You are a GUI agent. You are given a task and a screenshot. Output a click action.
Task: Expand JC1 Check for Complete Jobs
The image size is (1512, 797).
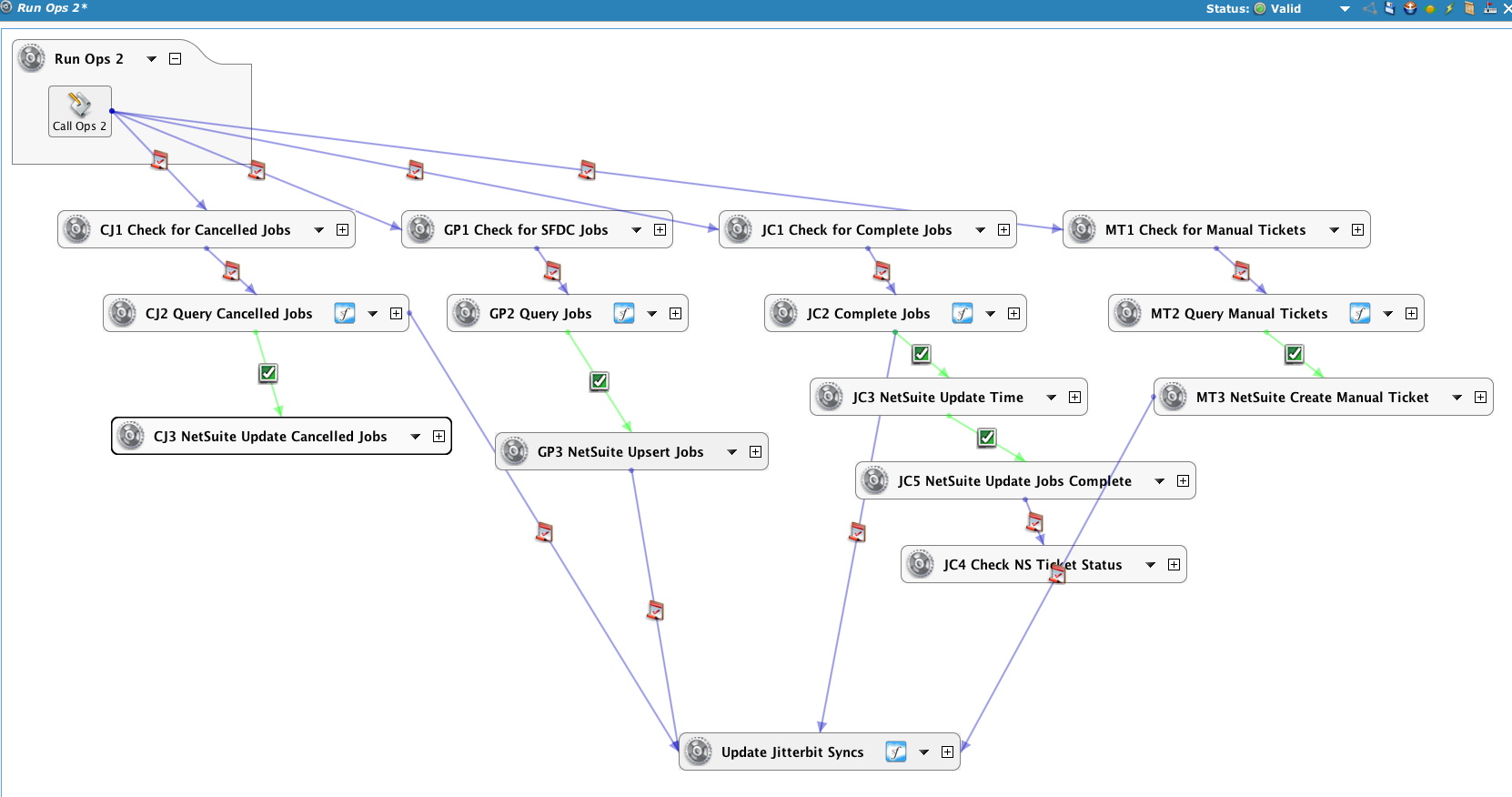(1004, 230)
